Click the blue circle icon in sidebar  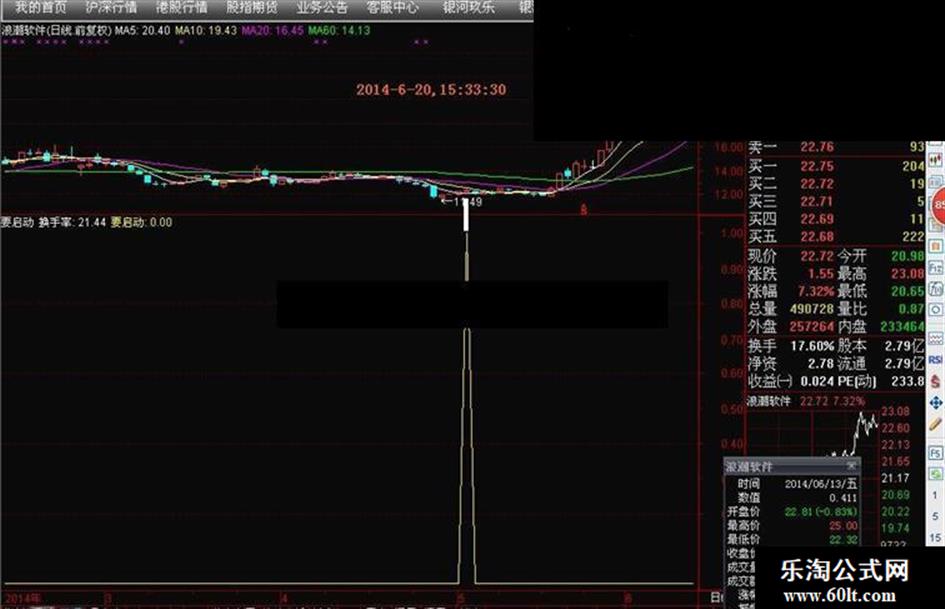click(935, 310)
